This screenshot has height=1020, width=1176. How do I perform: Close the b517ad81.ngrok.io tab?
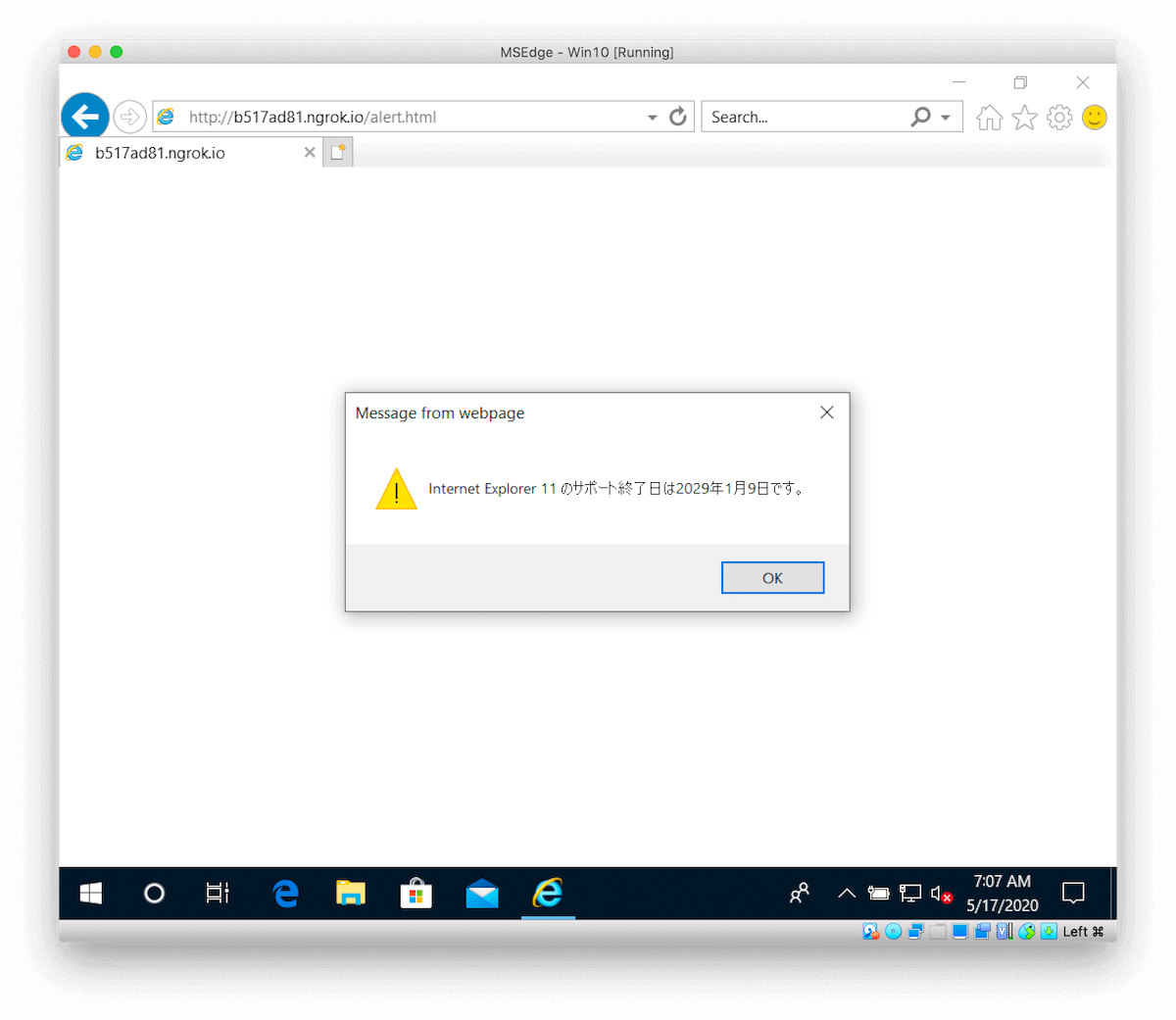point(310,152)
